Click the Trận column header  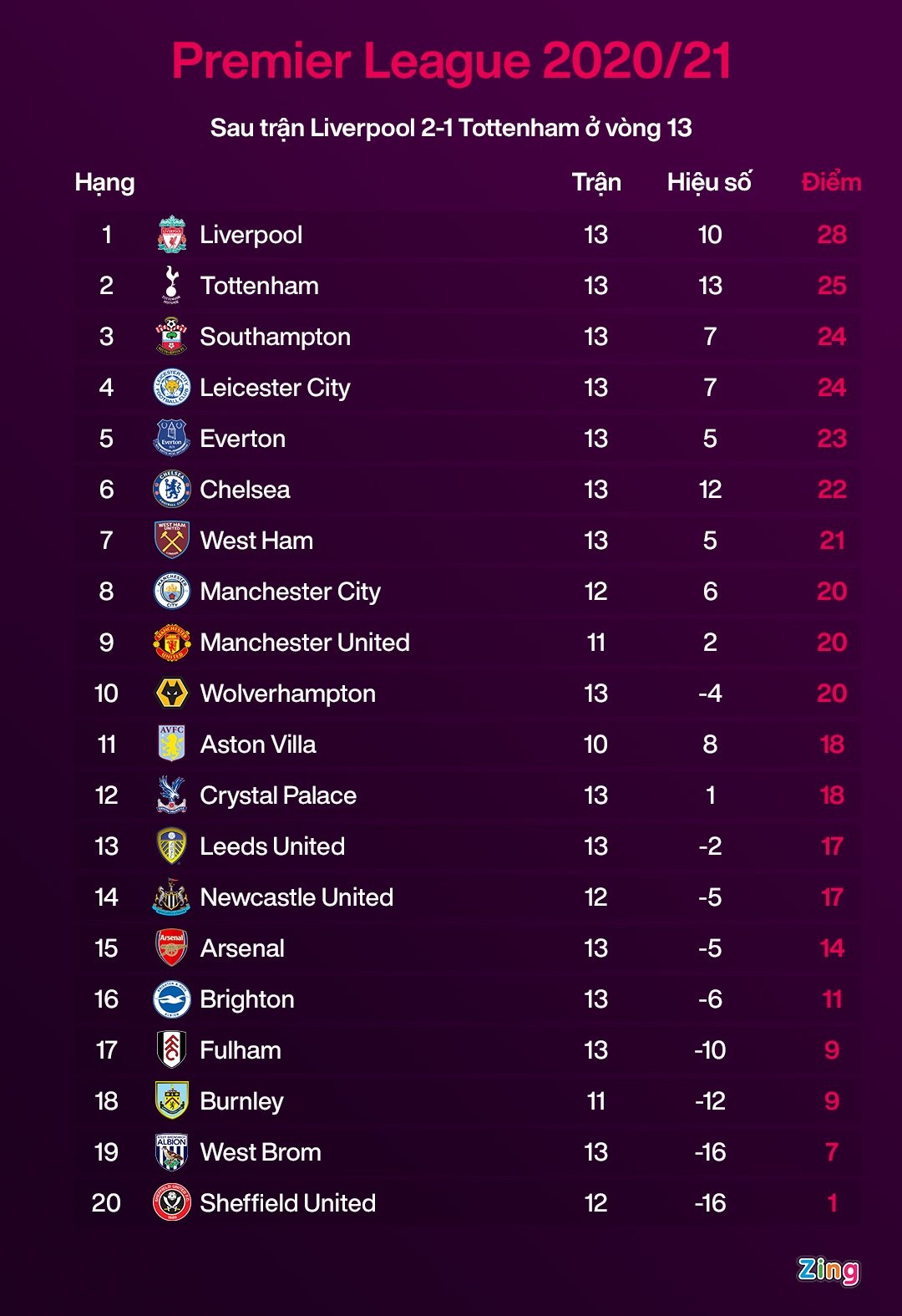point(596,182)
